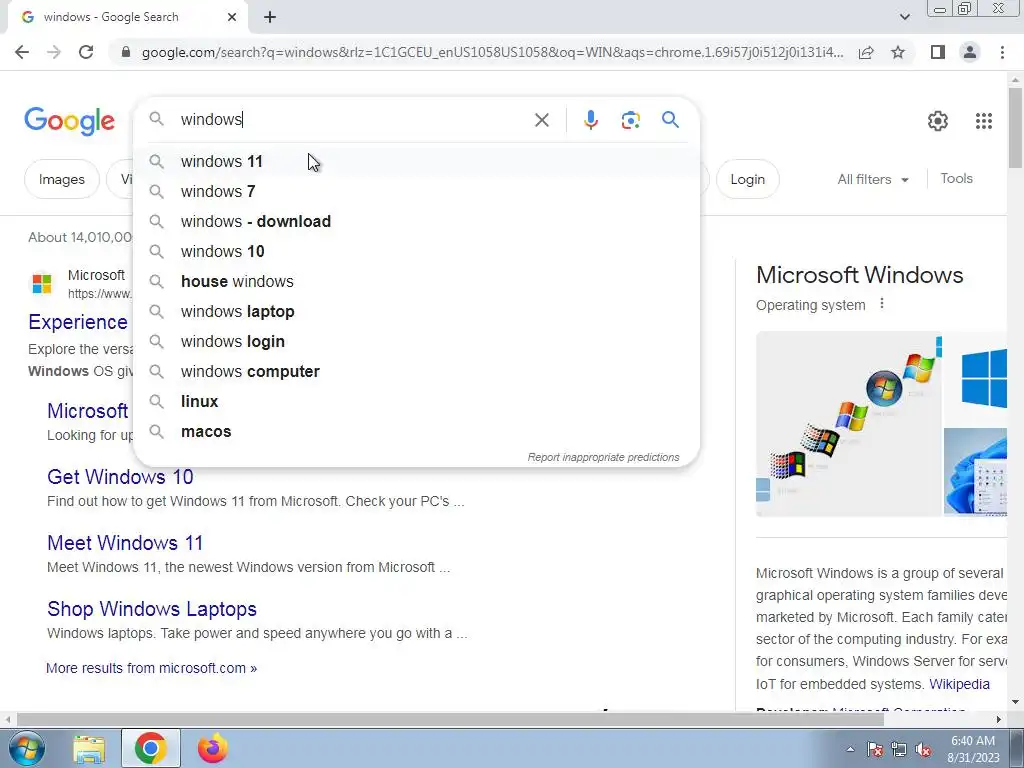Click 'Report inappropriate predictions'
The width and height of the screenshot is (1024, 768).
tap(603, 457)
